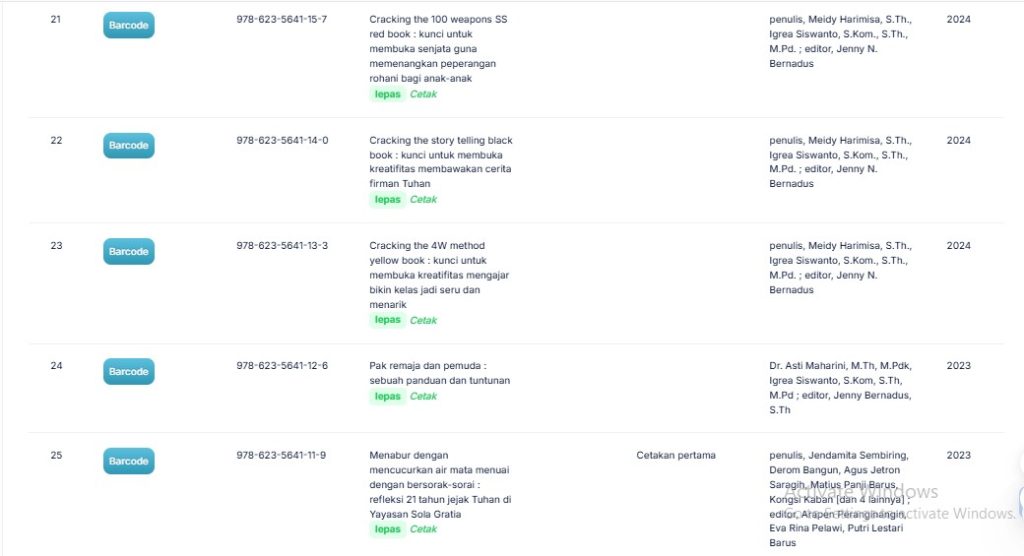The width and height of the screenshot is (1024, 556).
Task: Open the barcode for ISBN 978-623-5641-14-0
Action: pos(128,146)
